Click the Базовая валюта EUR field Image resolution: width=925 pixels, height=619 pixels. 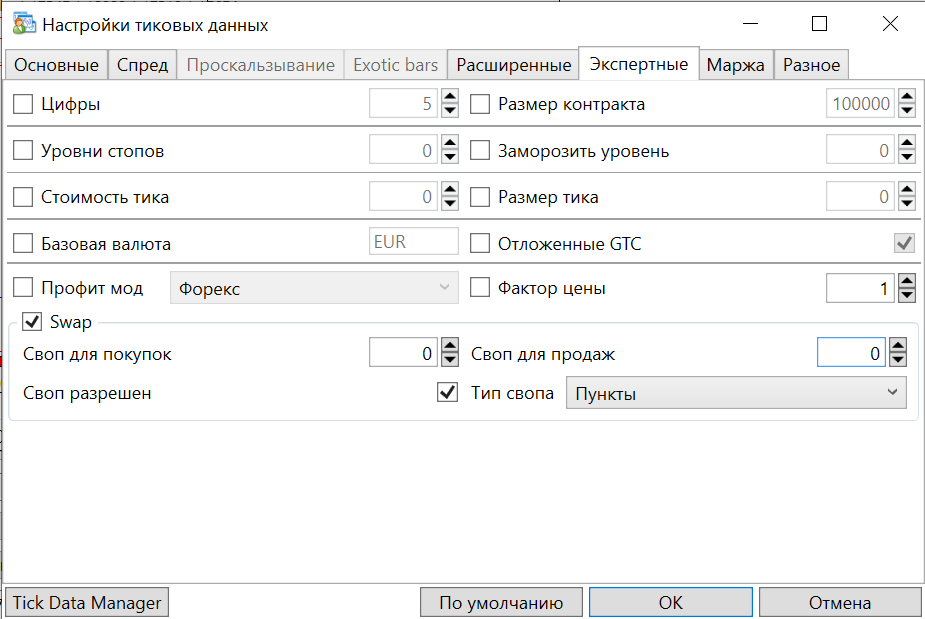pos(414,241)
